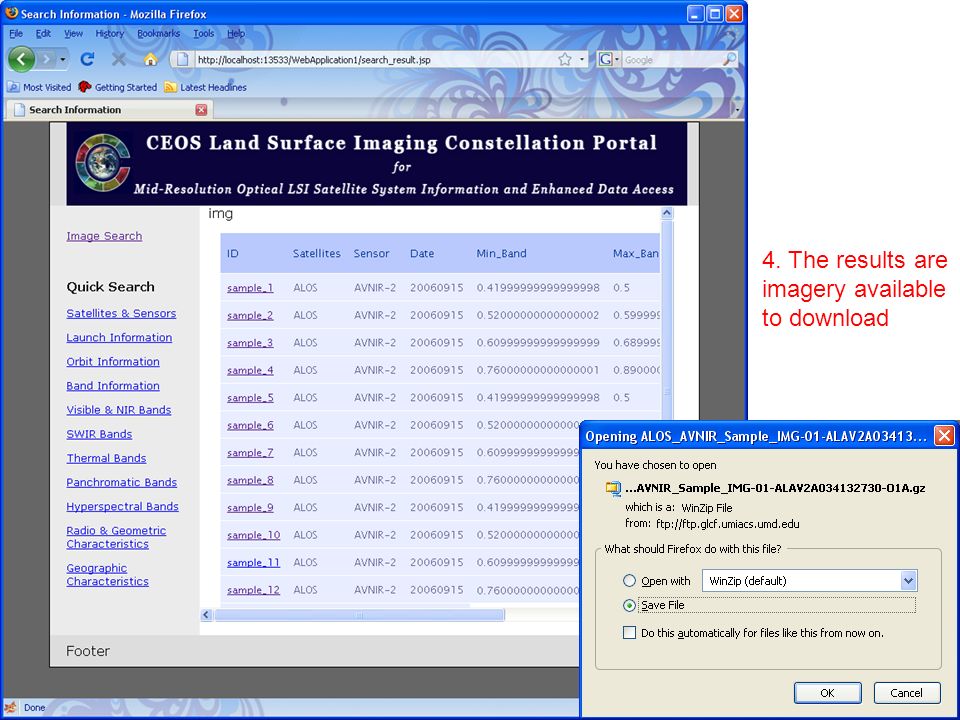Screen dimensions: 960x720
Task: Open the Satellites & Sensors link
Action: click(121, 313)
